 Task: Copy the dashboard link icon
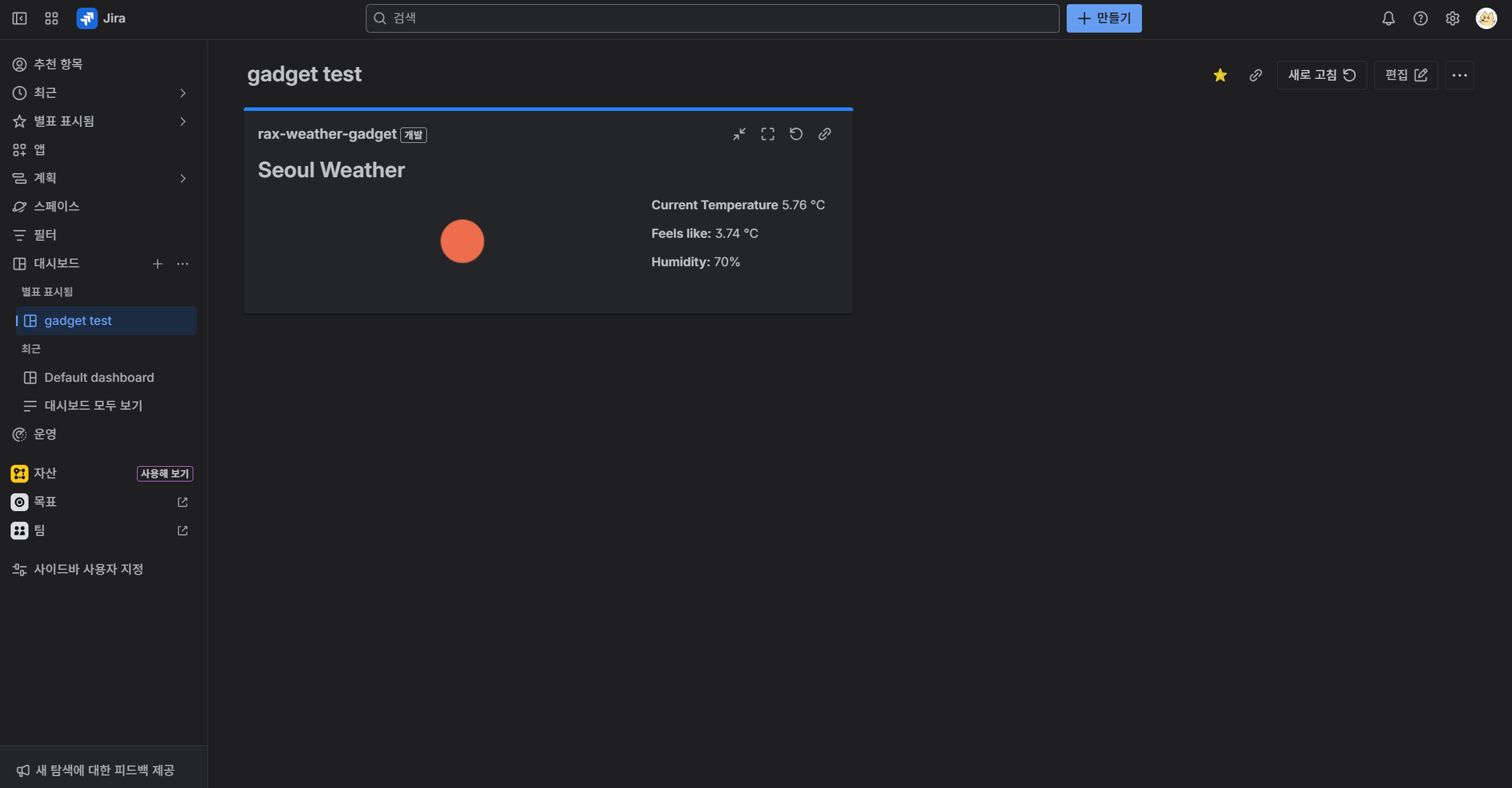[x=1255, y=75]
